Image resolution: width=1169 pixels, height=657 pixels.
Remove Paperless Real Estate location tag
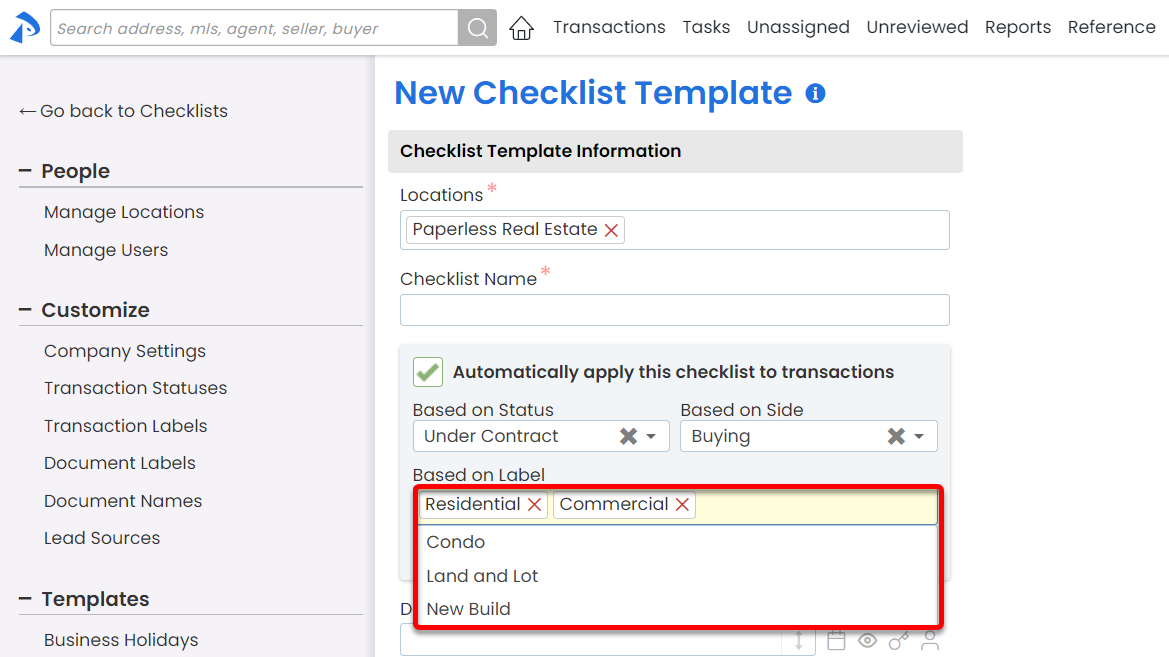tap(611, 230)
